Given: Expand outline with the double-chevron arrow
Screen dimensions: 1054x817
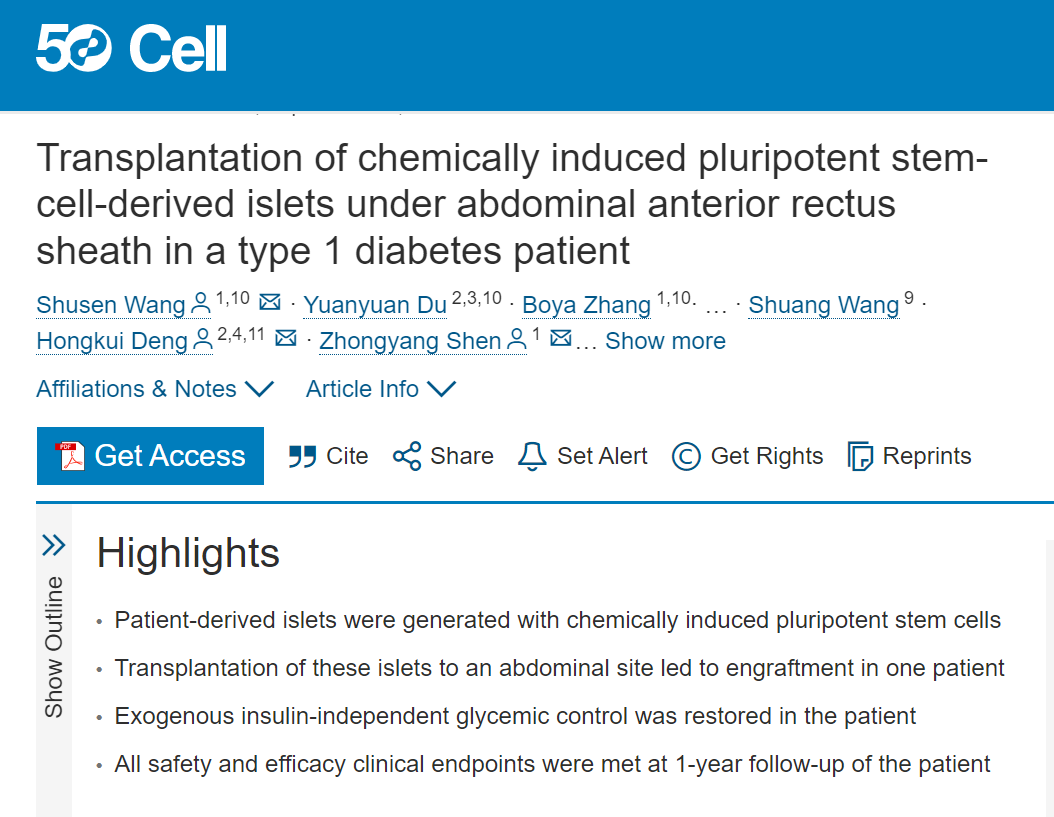Looking at the screenshot, I should pyautogui.click(x=54, y=545).
